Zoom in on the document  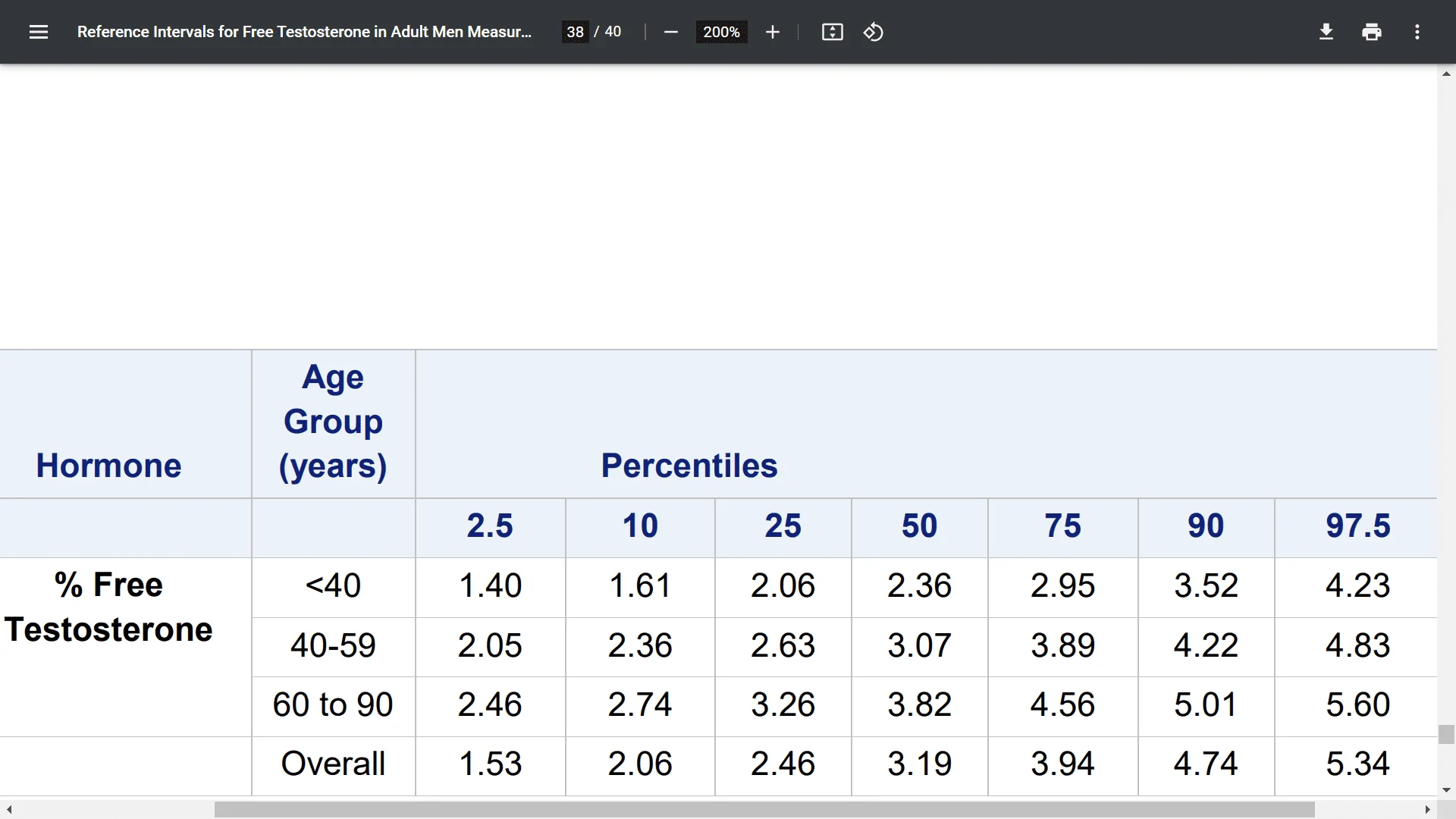coord(772,32)
